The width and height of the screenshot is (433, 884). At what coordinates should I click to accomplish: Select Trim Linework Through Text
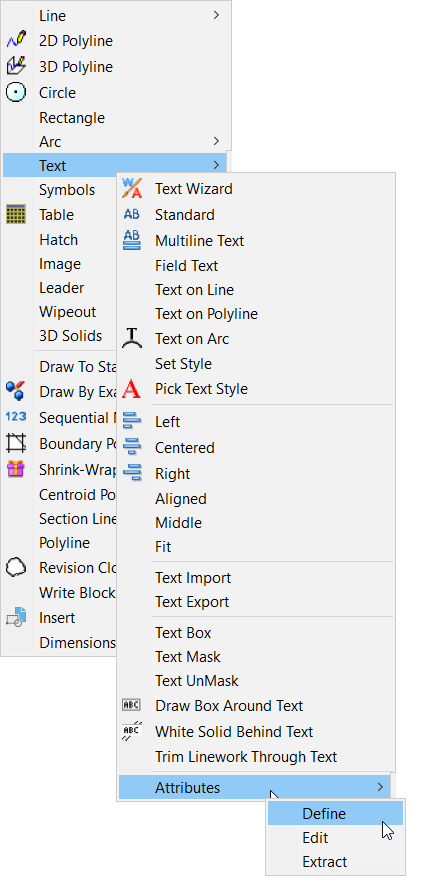click(246, 757)
